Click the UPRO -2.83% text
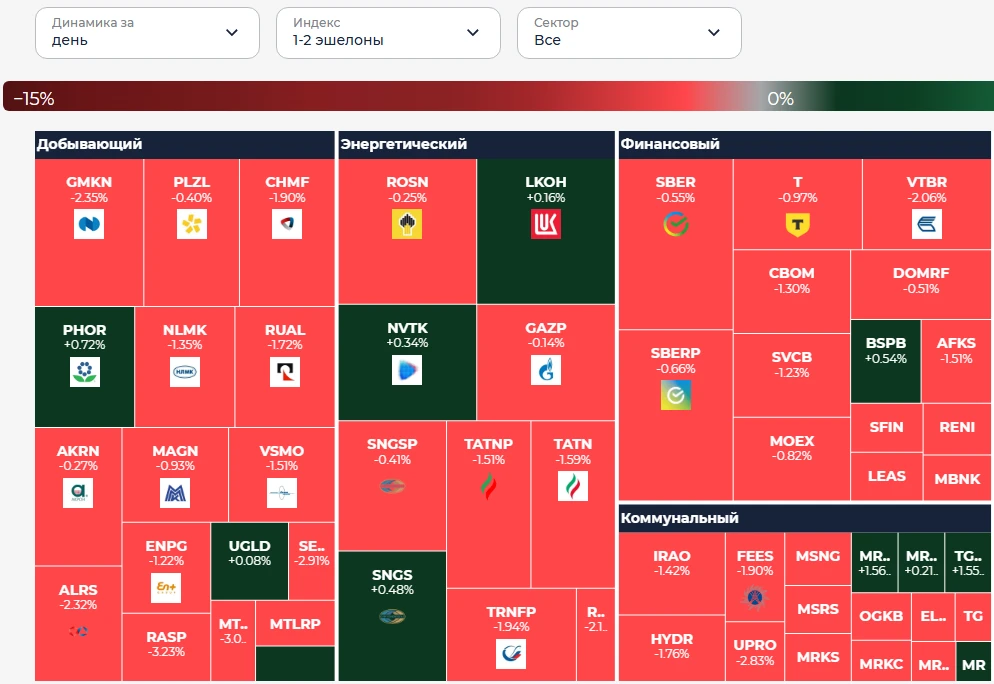The height and width of the screenshot is (684, 994). 755,661
